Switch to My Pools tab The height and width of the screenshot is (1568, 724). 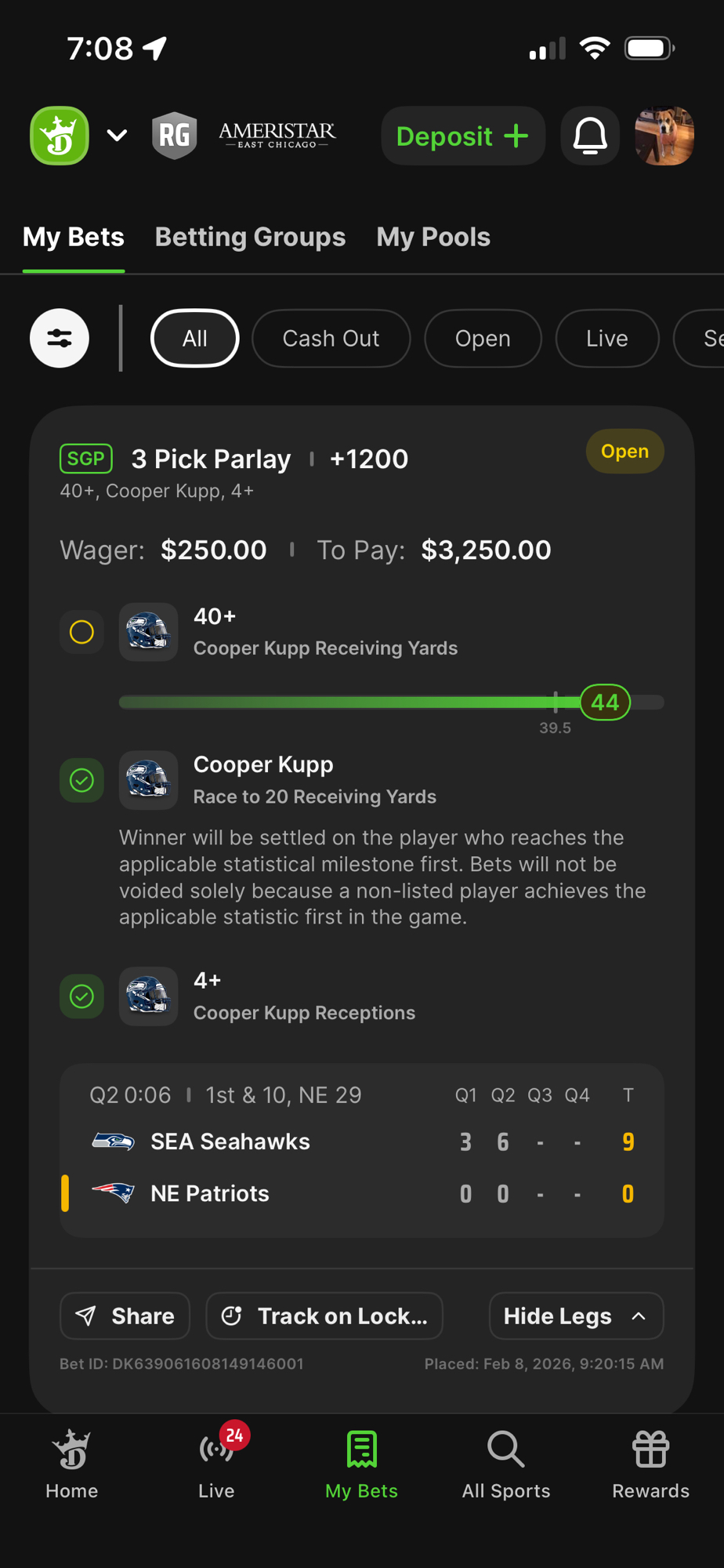pyautogui.click(x=433, y=237)
